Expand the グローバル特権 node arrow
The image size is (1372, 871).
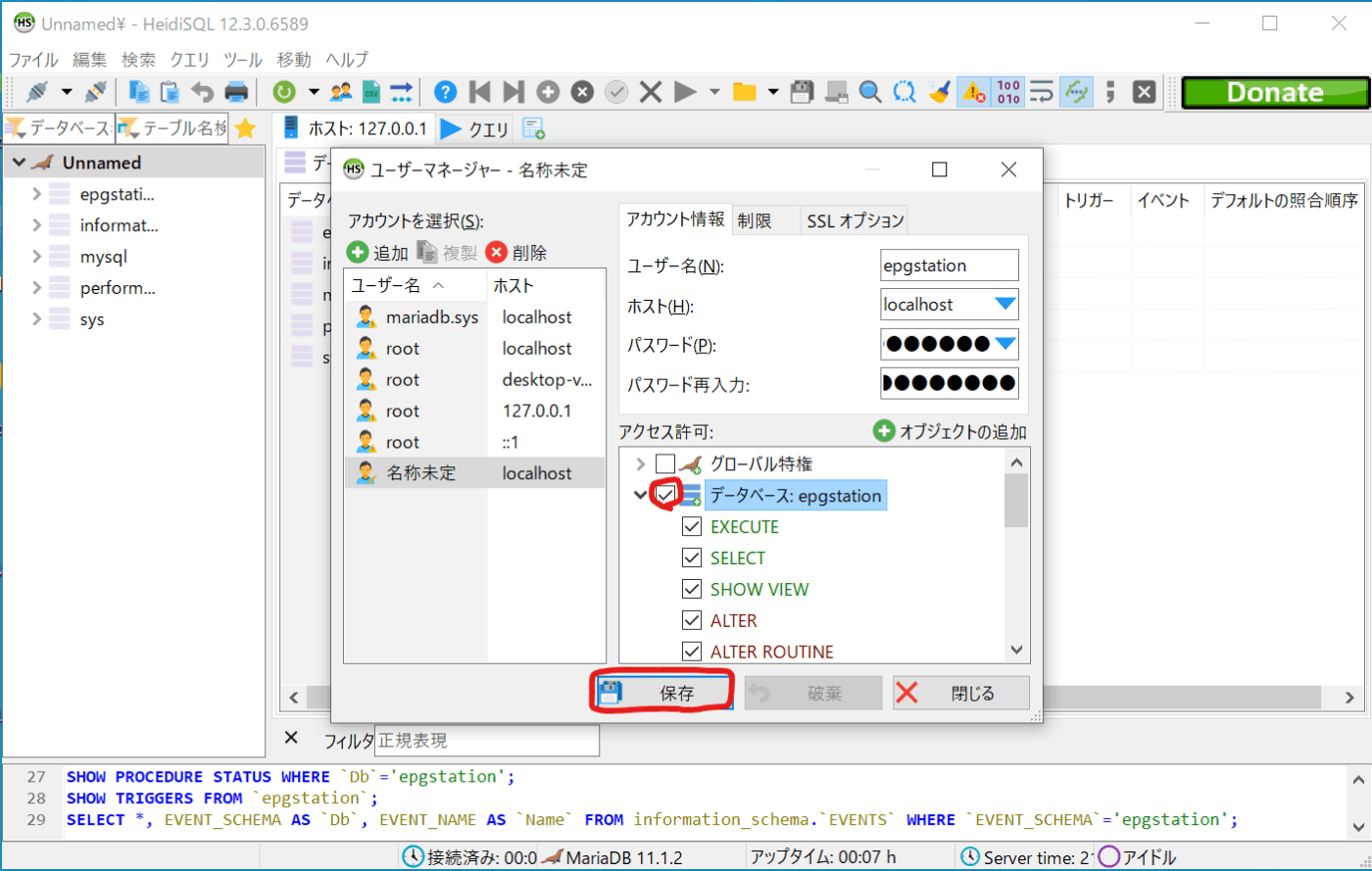pos(641,464)
